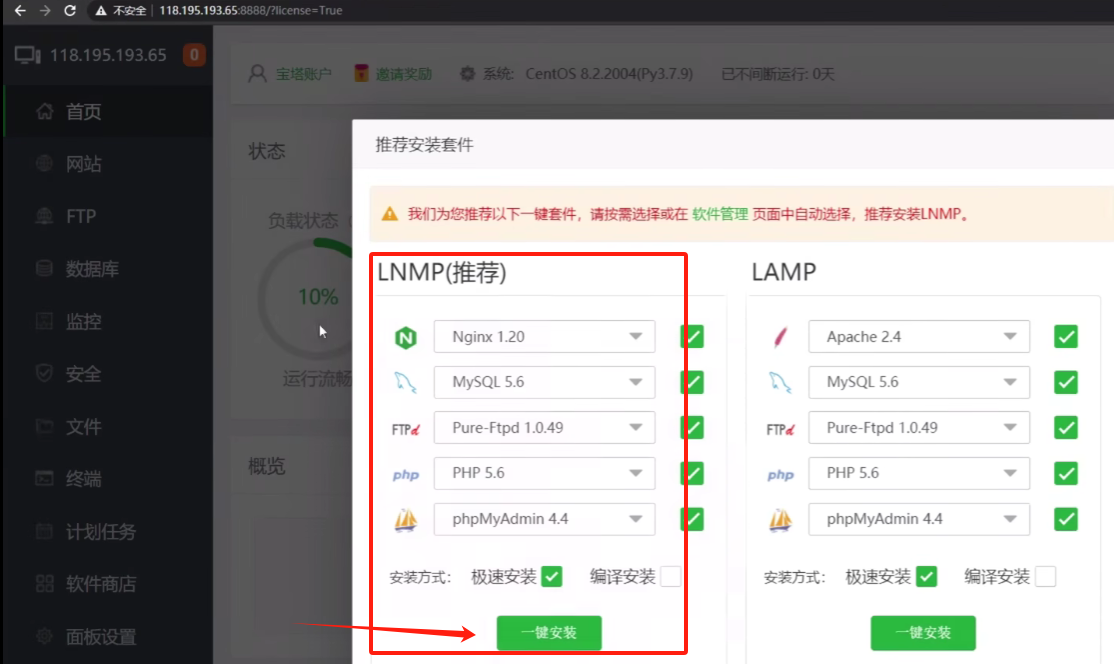Screen dimensions: 1114x664
Task: Open the LNMP Nginx 1.20 version dropdown
Action: click(x=544, y=337)
